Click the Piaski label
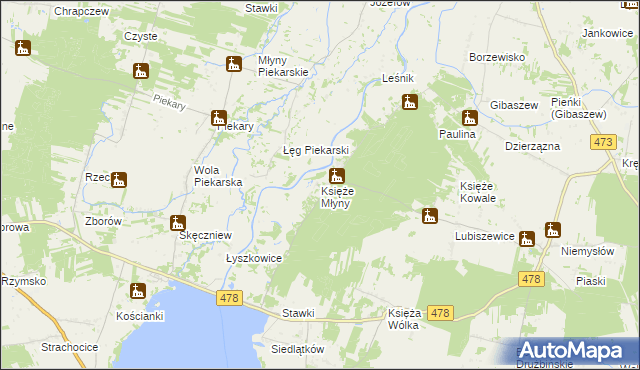 591,281
